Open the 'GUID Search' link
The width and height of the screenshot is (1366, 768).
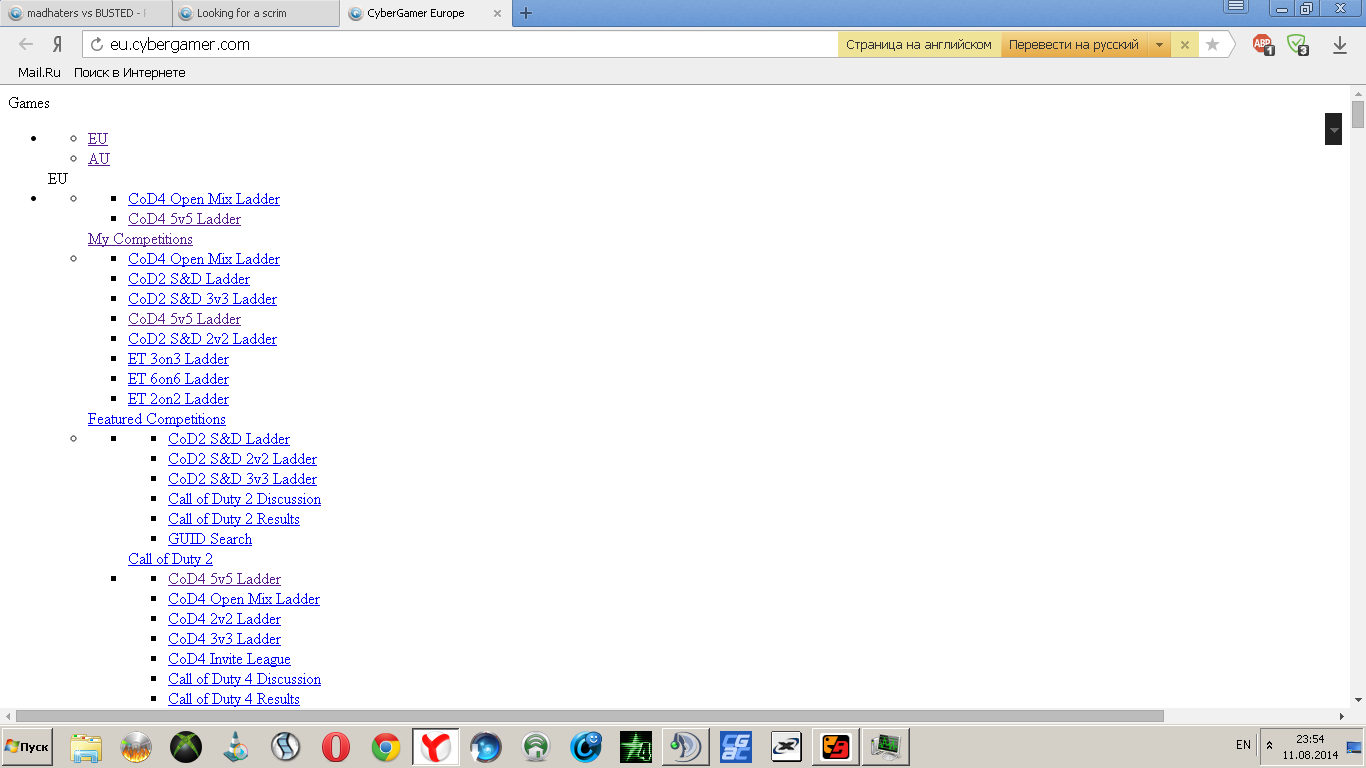[210, 539]
